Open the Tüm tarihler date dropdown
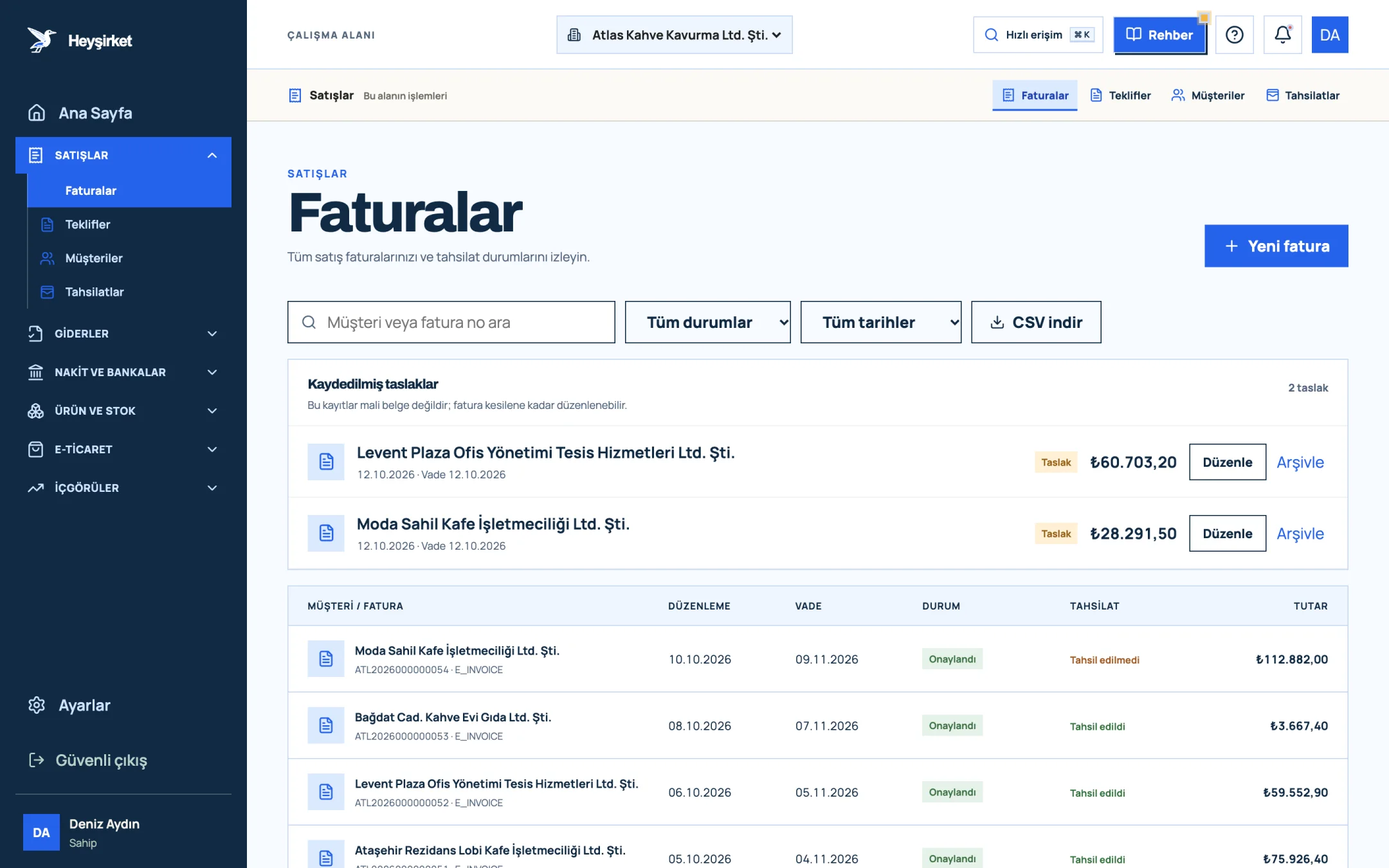The width and height of the screenshot is (1389, 868). pyautogui.click(x=880, y=322)
